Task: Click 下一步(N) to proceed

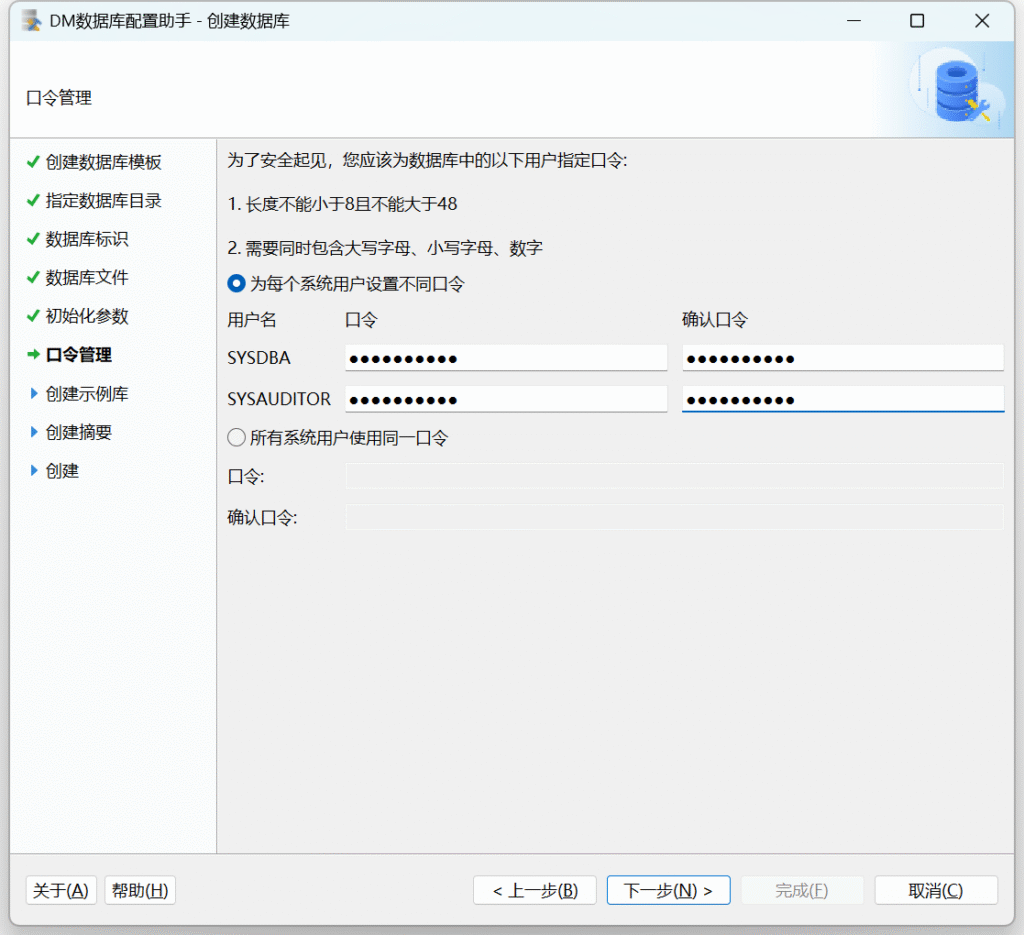Action: click(668, 890)
